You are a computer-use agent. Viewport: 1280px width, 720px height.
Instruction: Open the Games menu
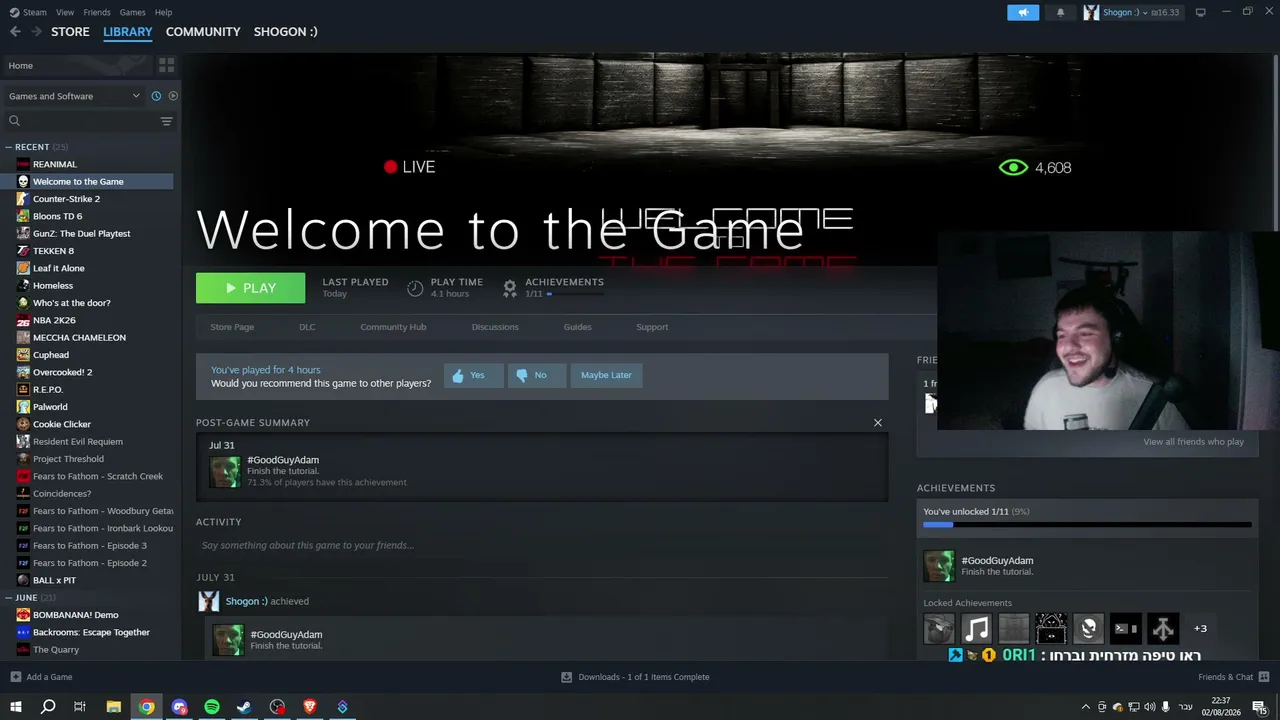click(133, 12)
